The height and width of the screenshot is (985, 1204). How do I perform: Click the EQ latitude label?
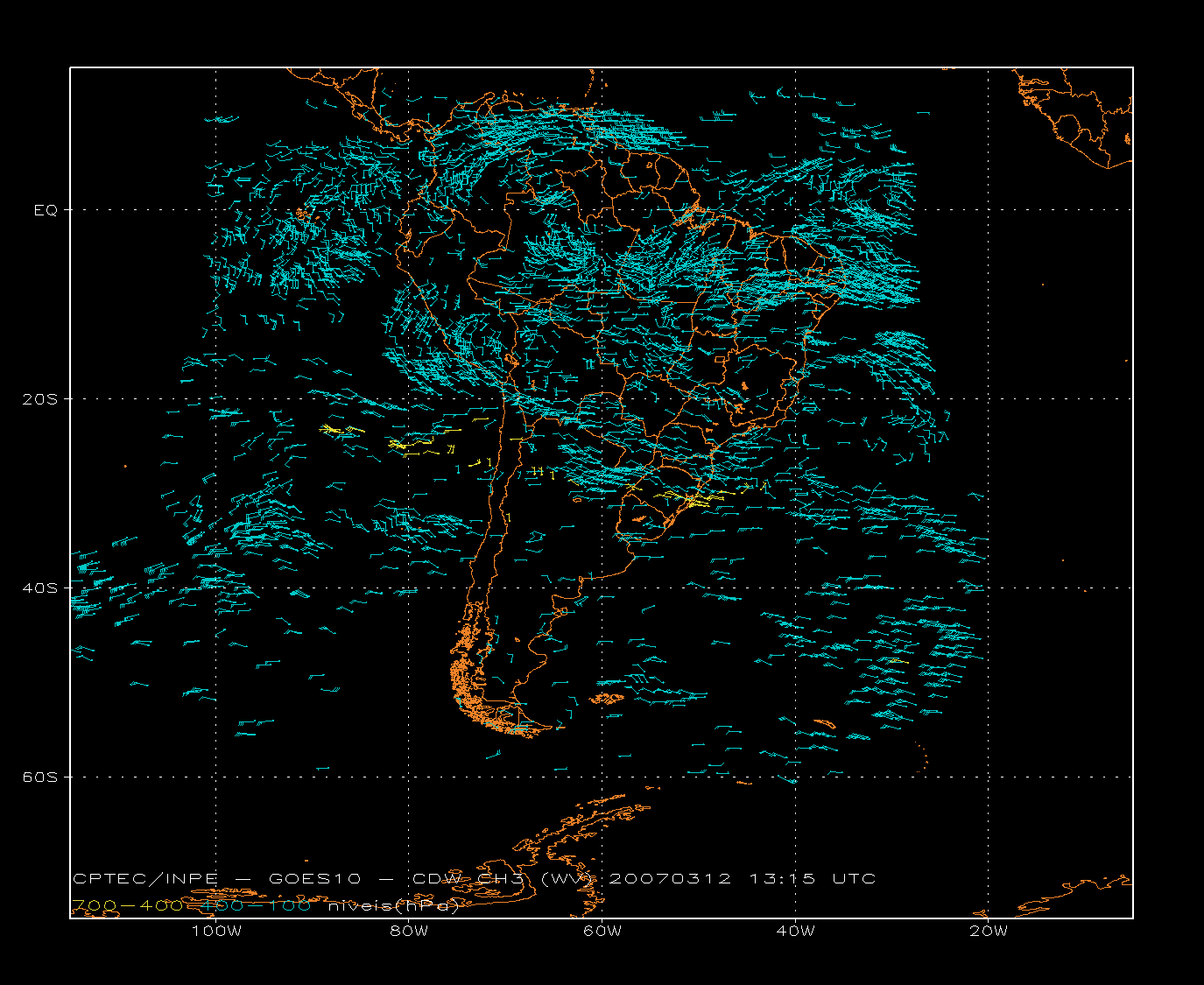point(46,210)
